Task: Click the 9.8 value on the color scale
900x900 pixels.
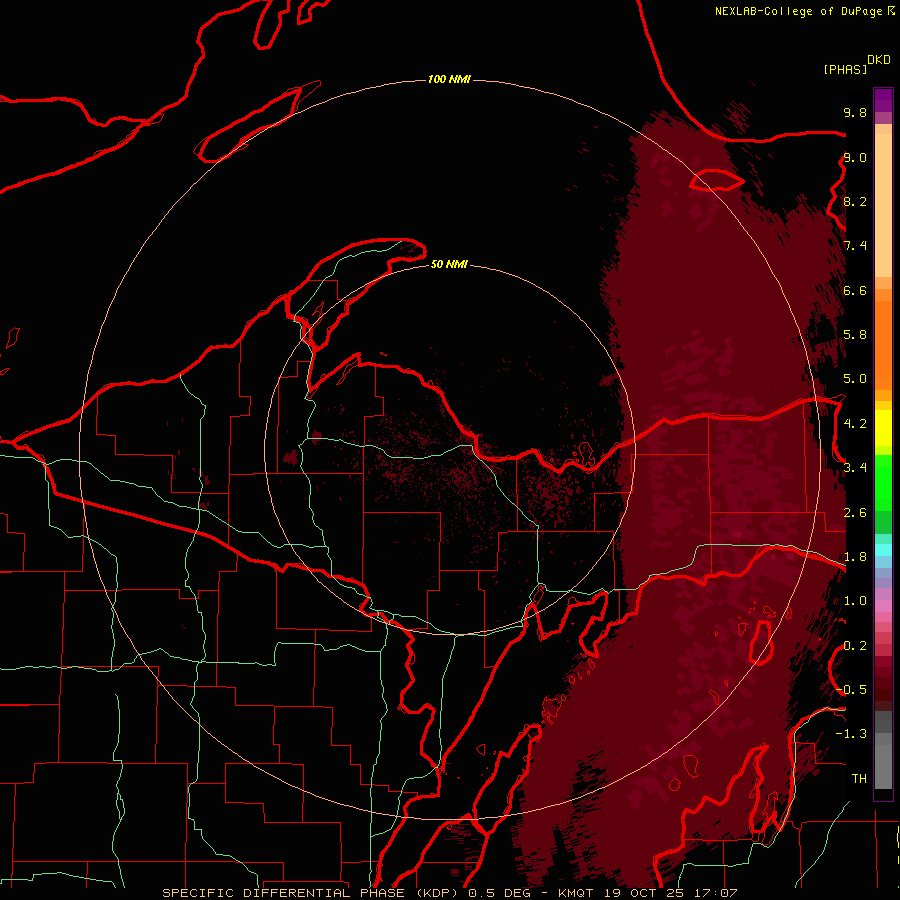Action: click(x=855, y=112)
